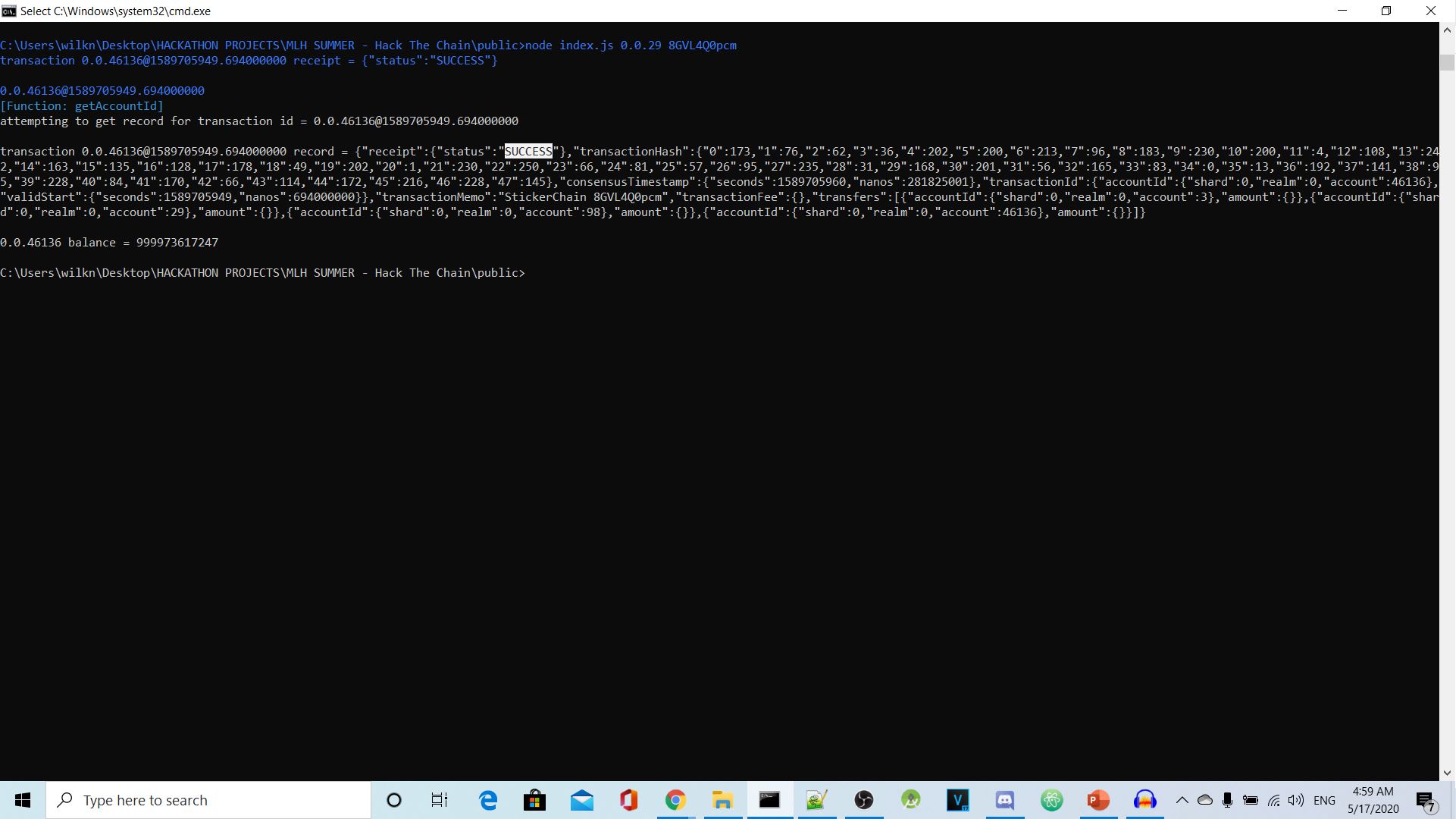
Task: Switch to PowerPoint in the taskbar
Action: pos(1098,800)
